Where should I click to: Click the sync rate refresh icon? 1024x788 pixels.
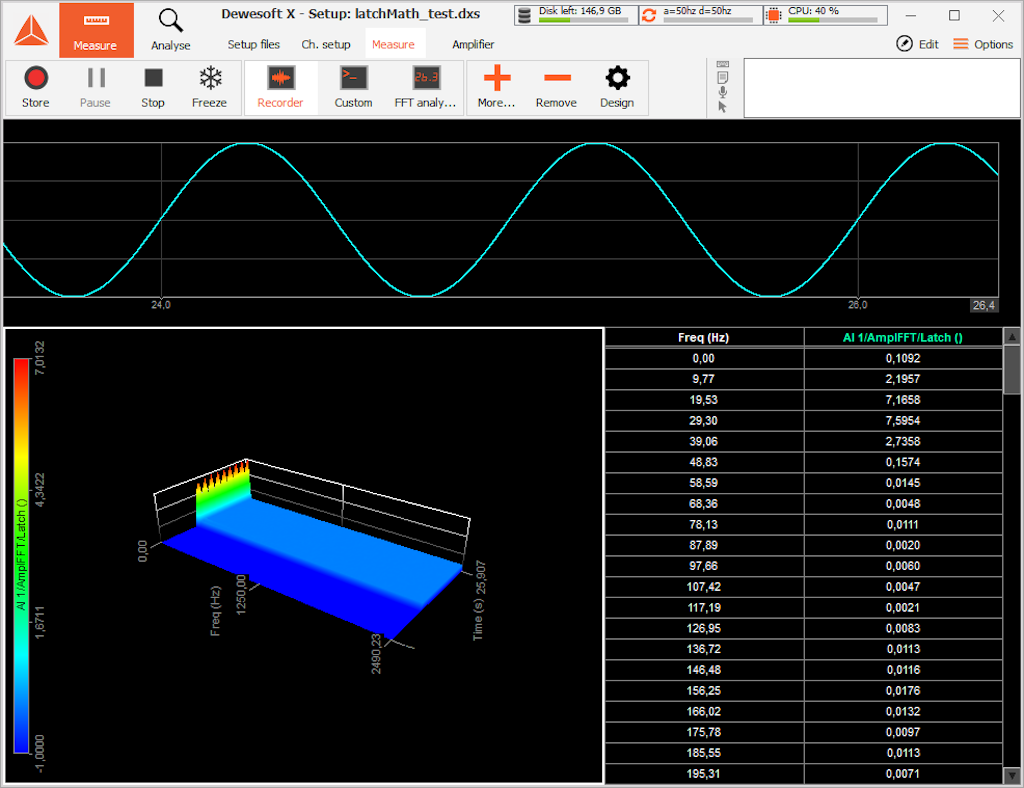[648, 15]
